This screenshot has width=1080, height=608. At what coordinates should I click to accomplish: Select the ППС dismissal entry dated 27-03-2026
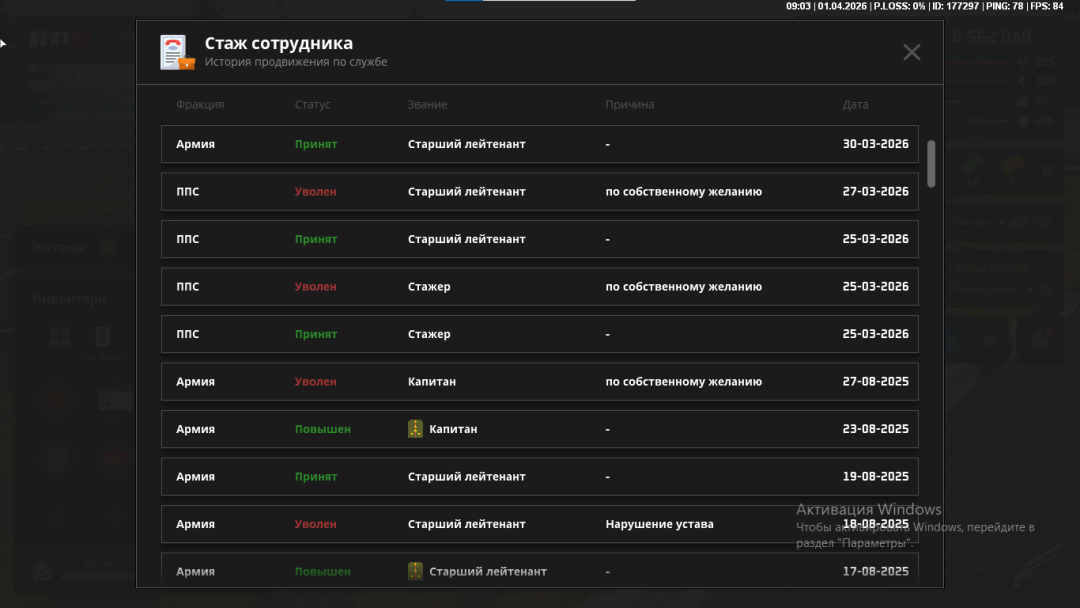point(539,192)
